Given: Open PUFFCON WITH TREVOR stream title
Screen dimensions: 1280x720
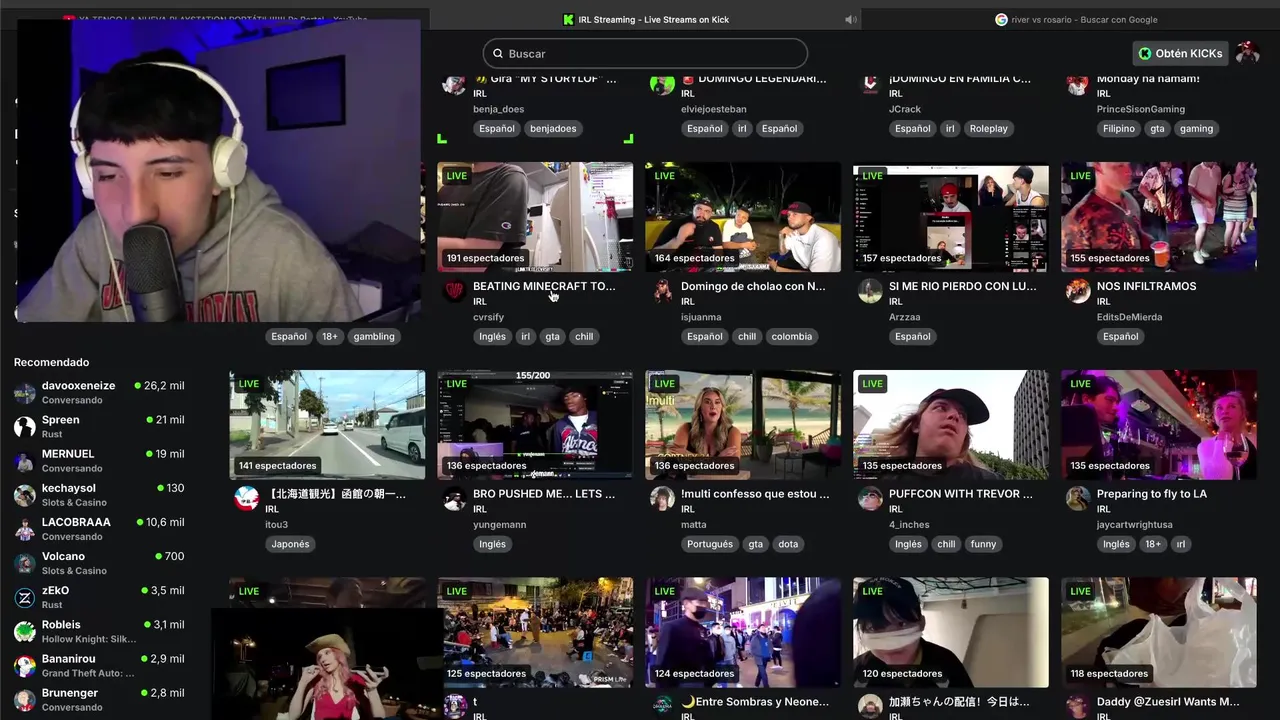Looking at the screenshot, I should click(x=961, y=493).
